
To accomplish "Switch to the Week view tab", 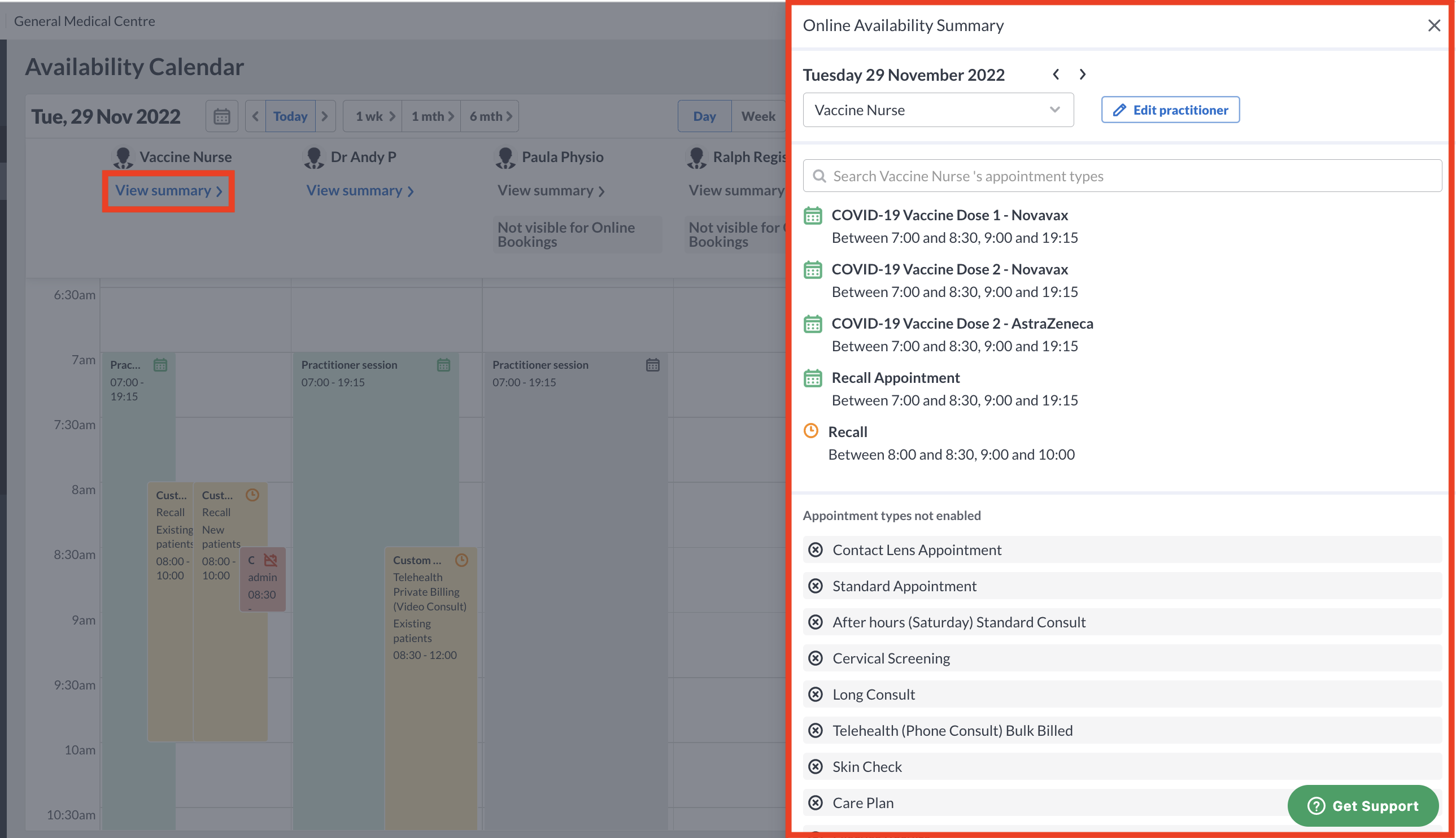I will pos(758,116).
